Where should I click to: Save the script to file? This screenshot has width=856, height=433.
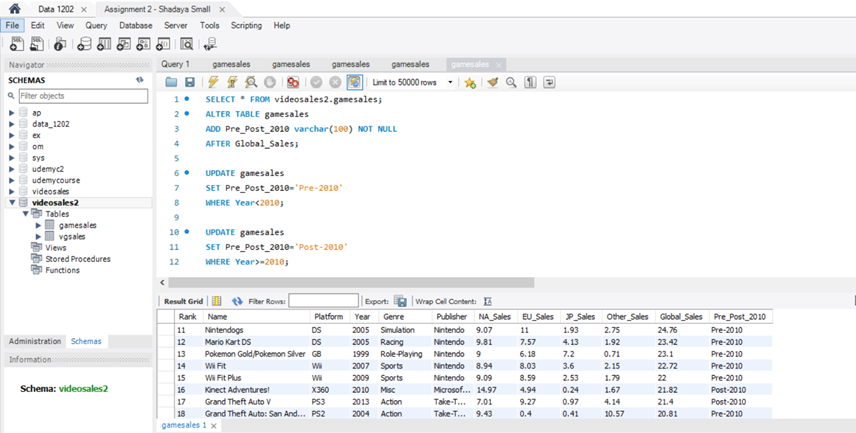click(189, 82)
